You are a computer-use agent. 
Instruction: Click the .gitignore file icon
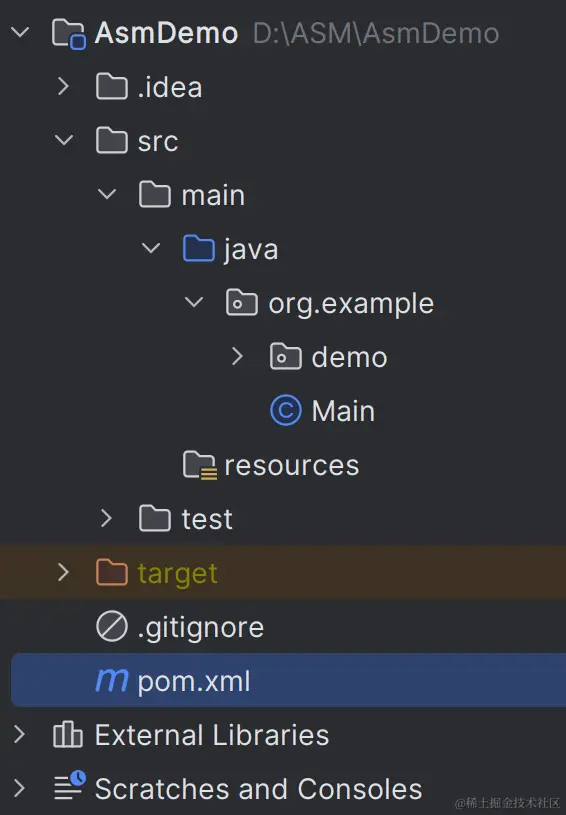click(112, 627)
